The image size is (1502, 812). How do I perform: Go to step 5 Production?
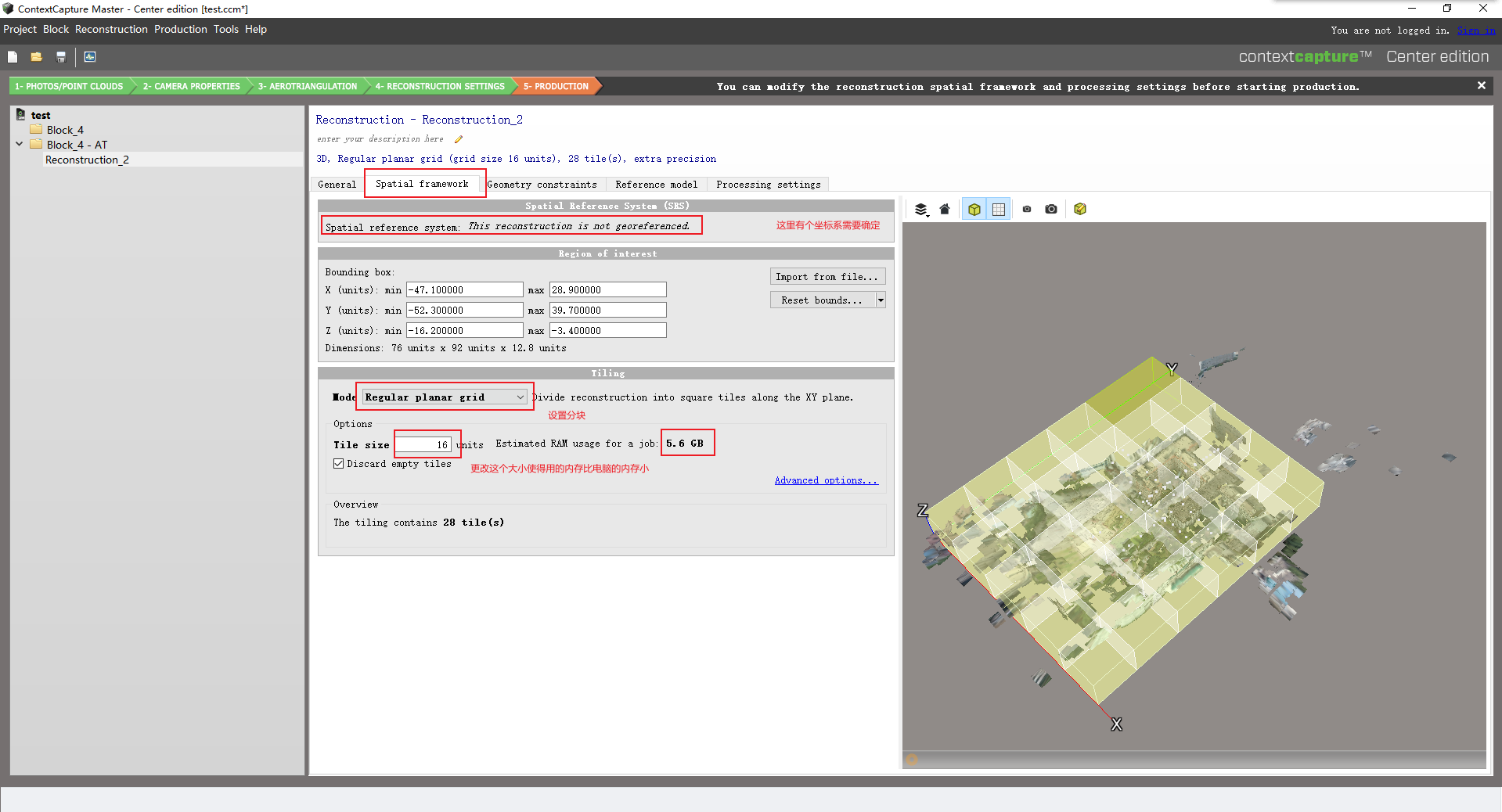556,86
